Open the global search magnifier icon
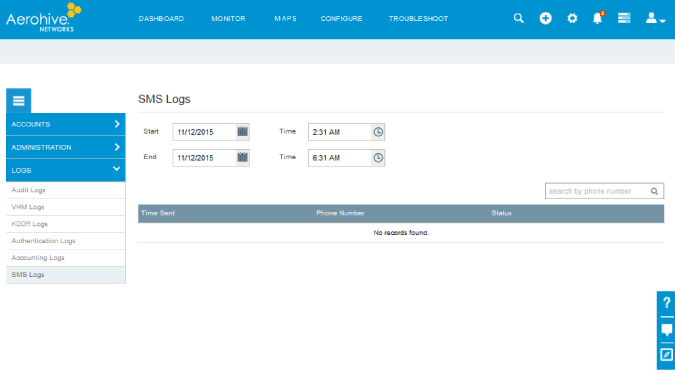 coord(518,18)
